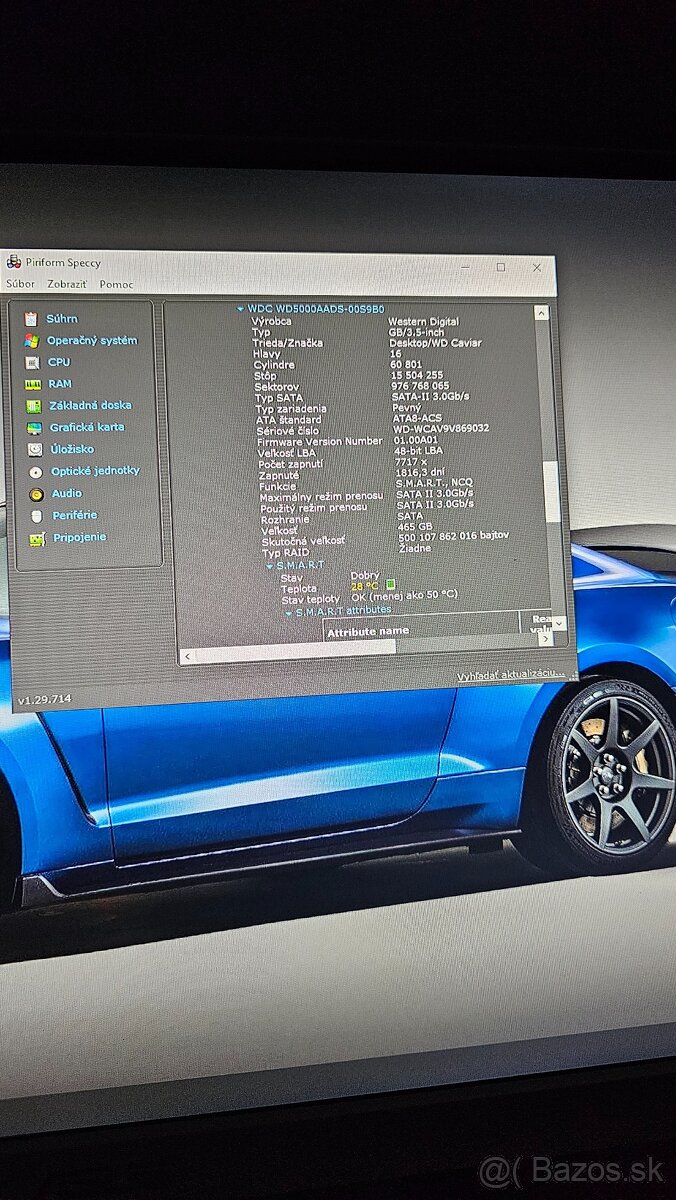Open the CPU section icon
The height and width of the screenshot is (1200, 676).
tap(32, 362)
